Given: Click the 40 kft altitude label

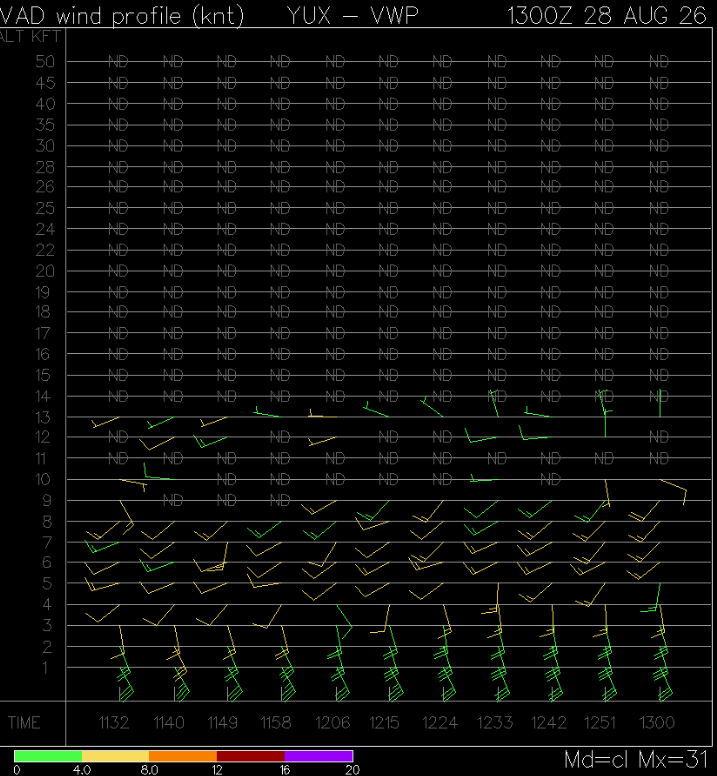Looking at the screenshot, I should coord(45,104).
